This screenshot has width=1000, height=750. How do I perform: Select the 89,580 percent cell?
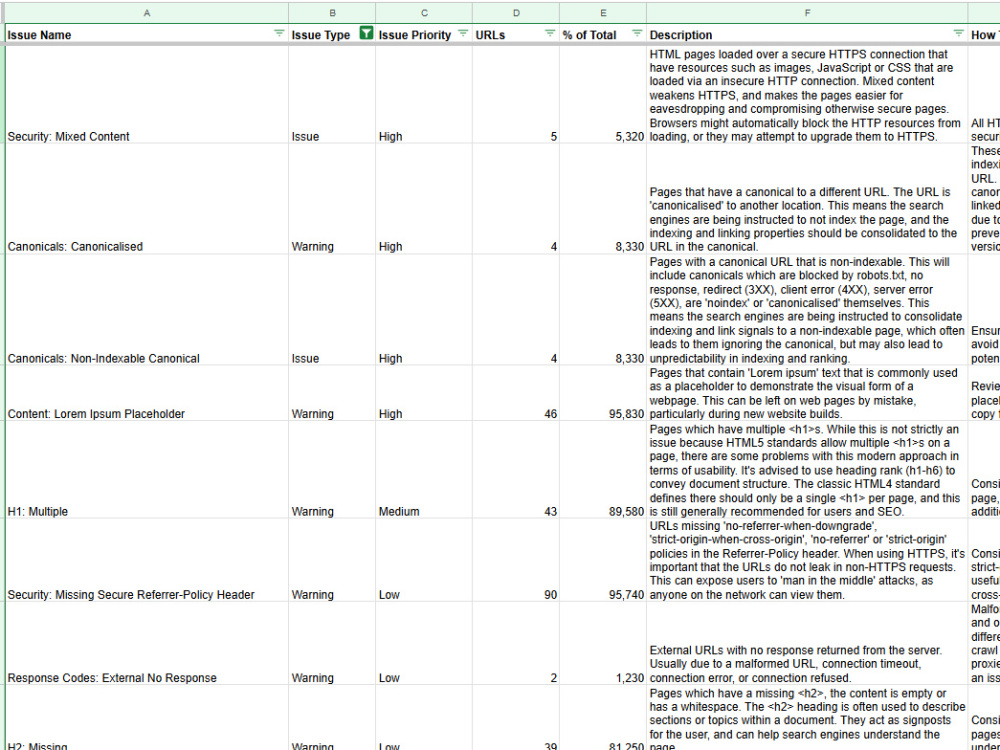coord(603,470)
